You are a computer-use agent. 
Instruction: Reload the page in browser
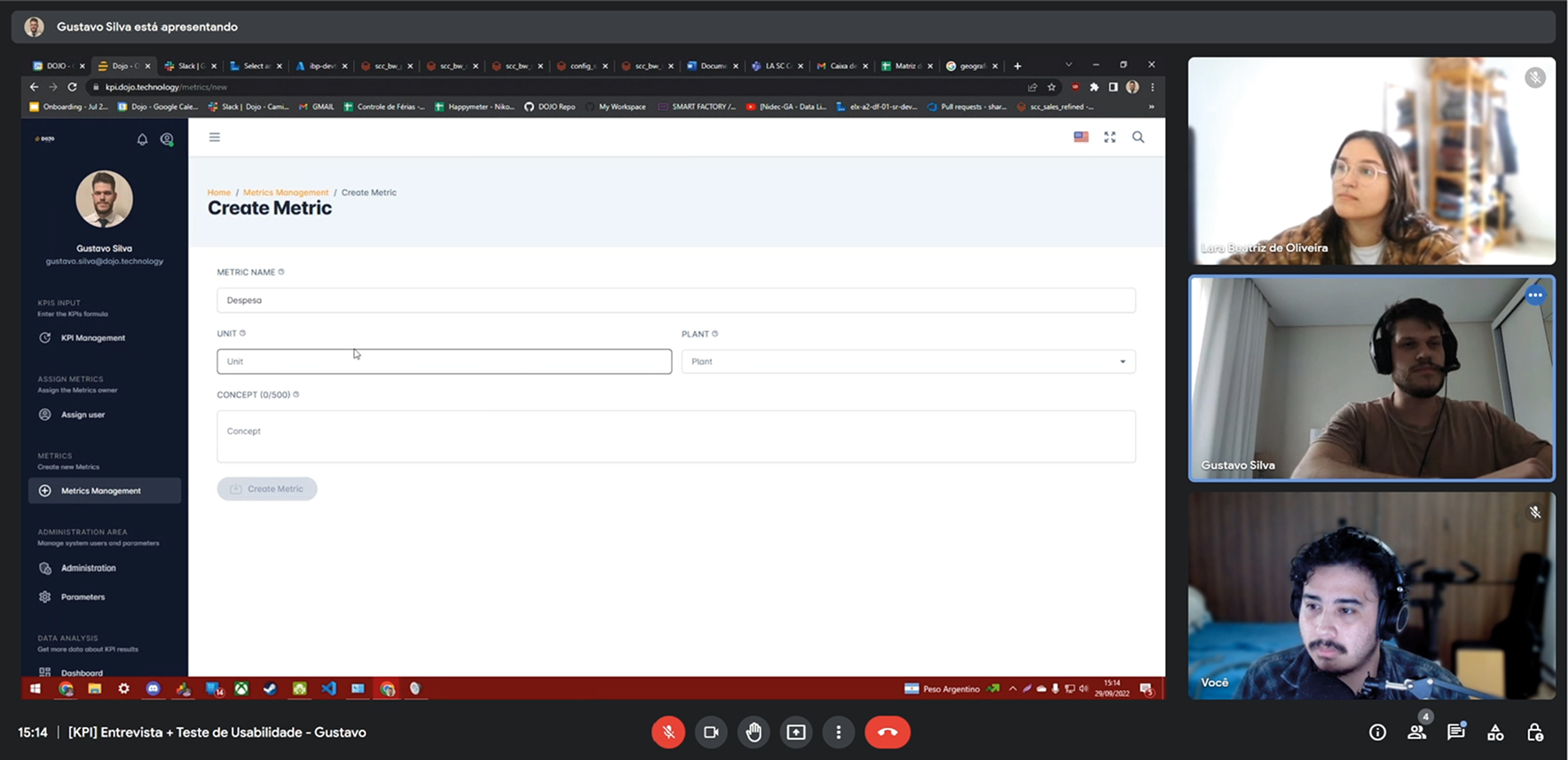tap(73, 87)
